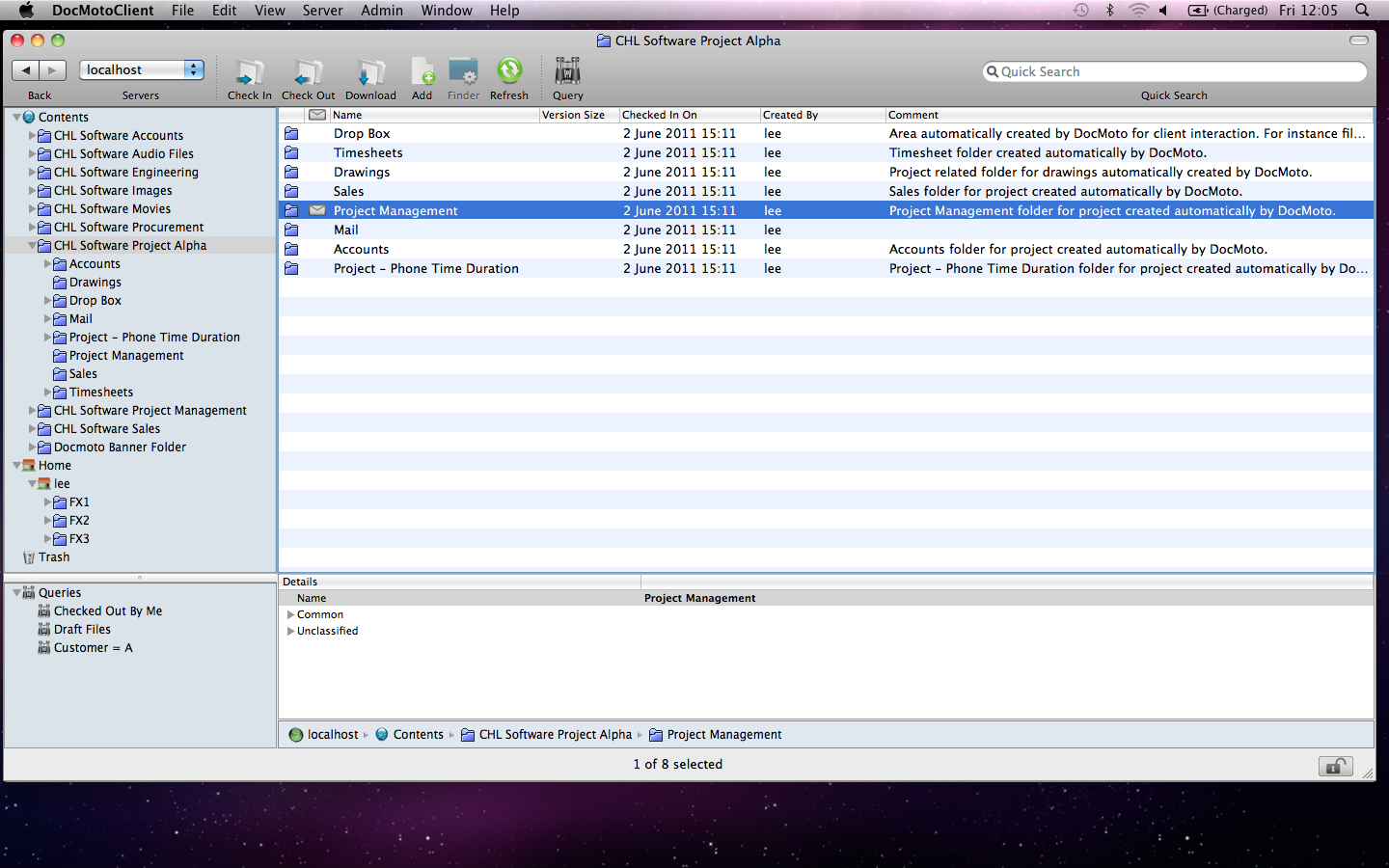The image size is (1389, 868).
Task: Click the mail envelope icon on Project Management row
Action: click(x=317, y=210)
